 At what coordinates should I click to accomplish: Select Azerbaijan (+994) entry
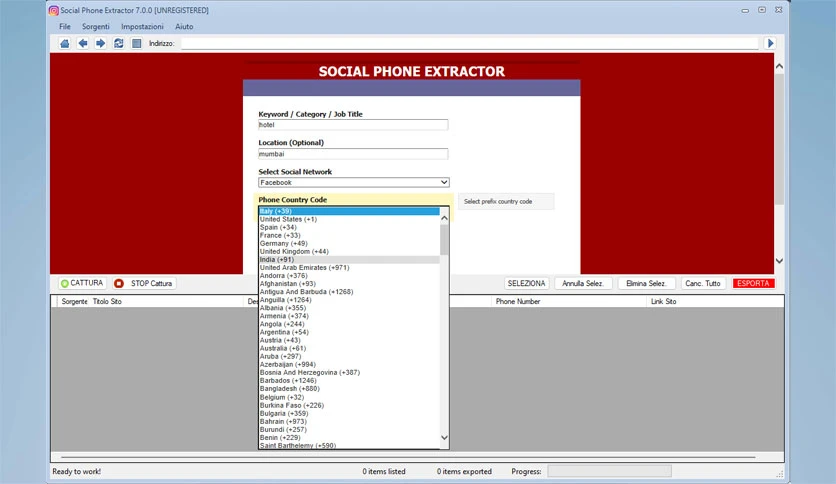[349, 365]
